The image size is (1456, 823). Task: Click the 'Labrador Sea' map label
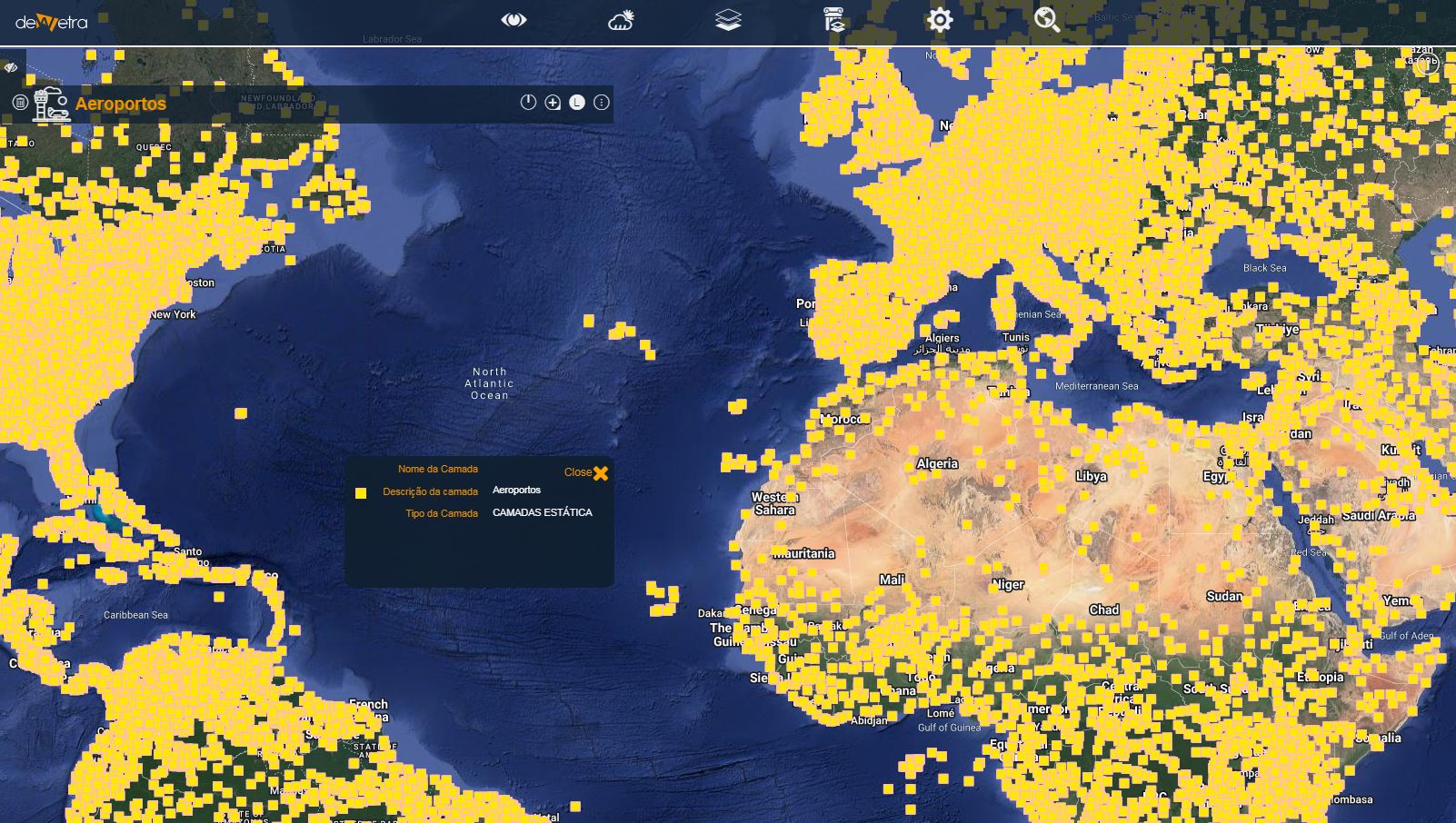pyautogui.click(x=392, y=39)
